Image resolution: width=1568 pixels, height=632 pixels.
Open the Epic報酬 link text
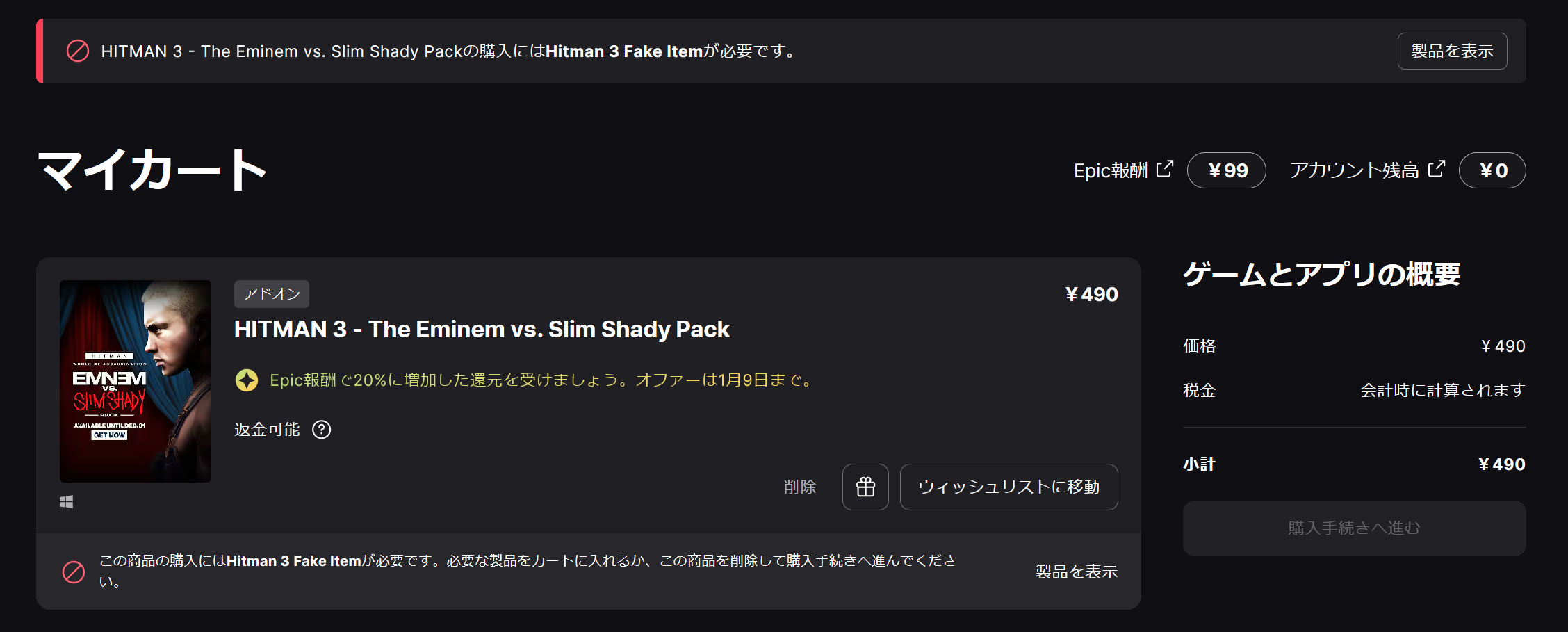tap(1111, 170)
